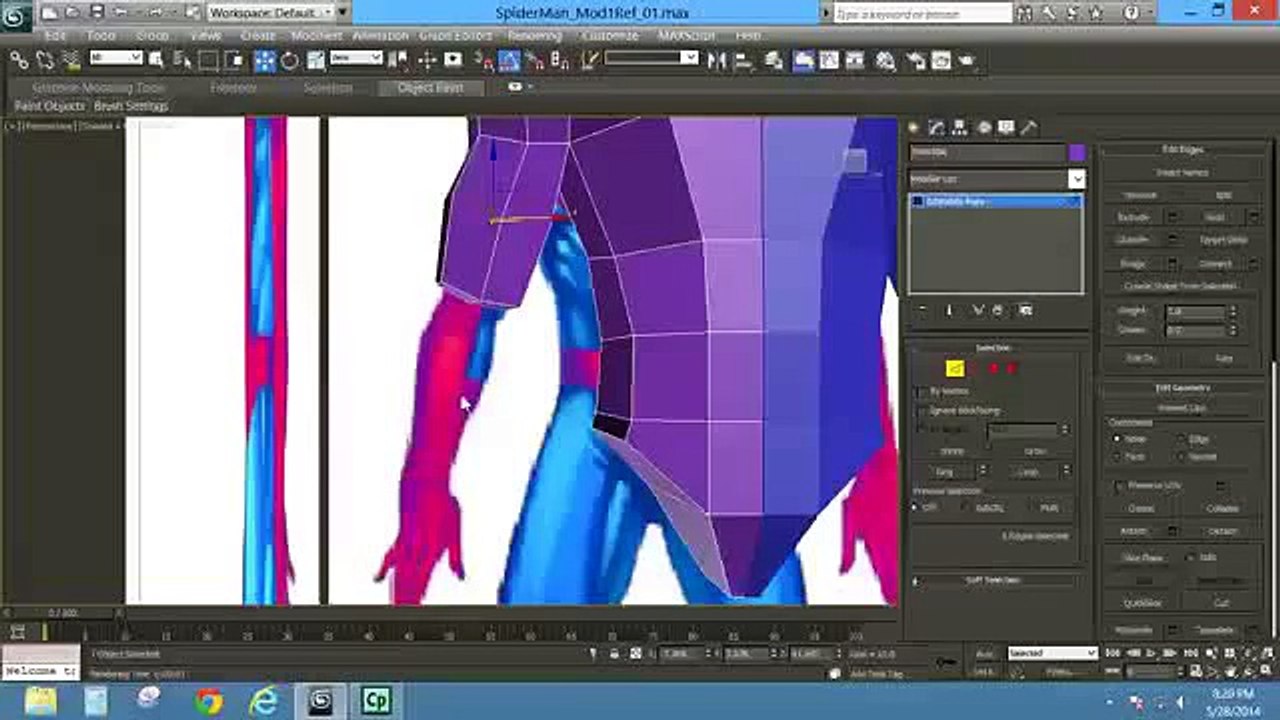Enable the By Vertex checkbox
The image size is (1280, 720).
coord(923,391)
